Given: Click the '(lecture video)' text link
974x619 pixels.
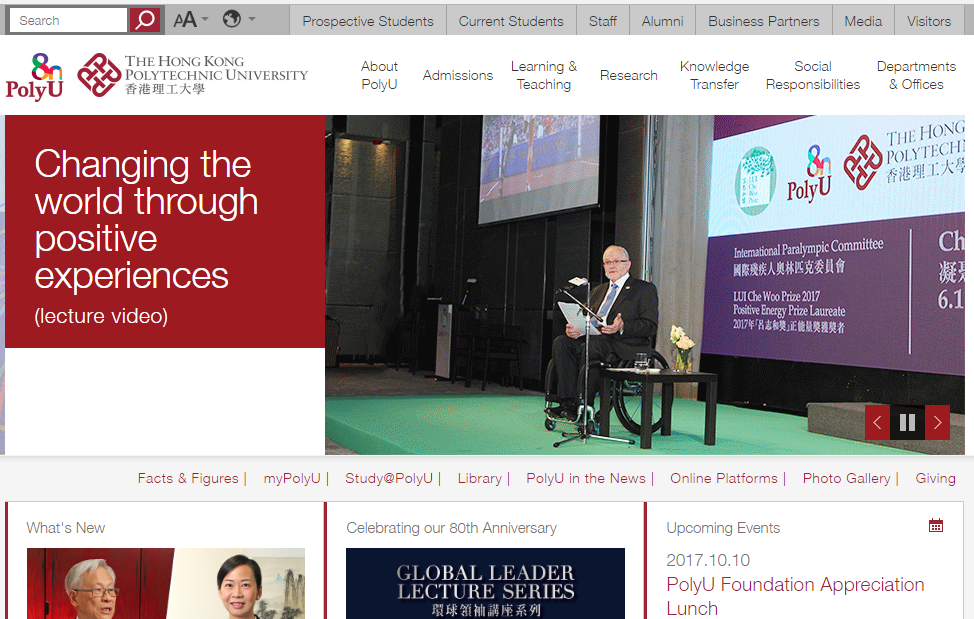Looking at the screenshot, I should [101, 316].
